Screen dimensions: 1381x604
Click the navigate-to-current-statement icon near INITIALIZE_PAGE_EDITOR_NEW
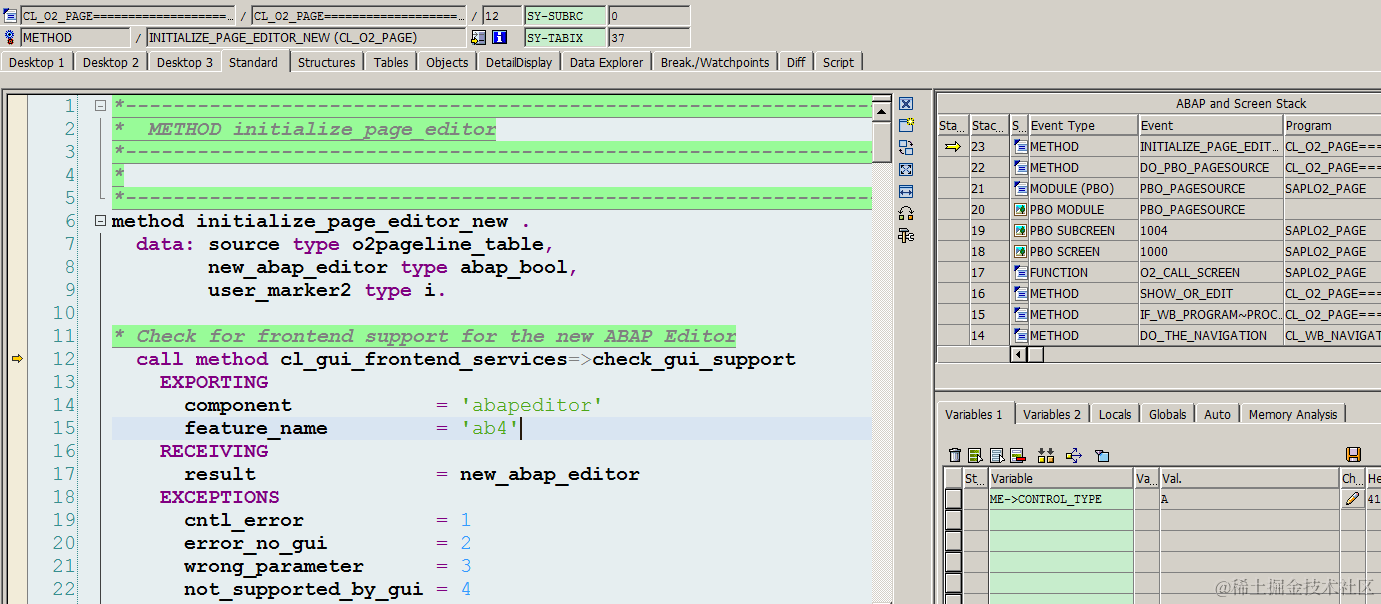tap(478, 37)
